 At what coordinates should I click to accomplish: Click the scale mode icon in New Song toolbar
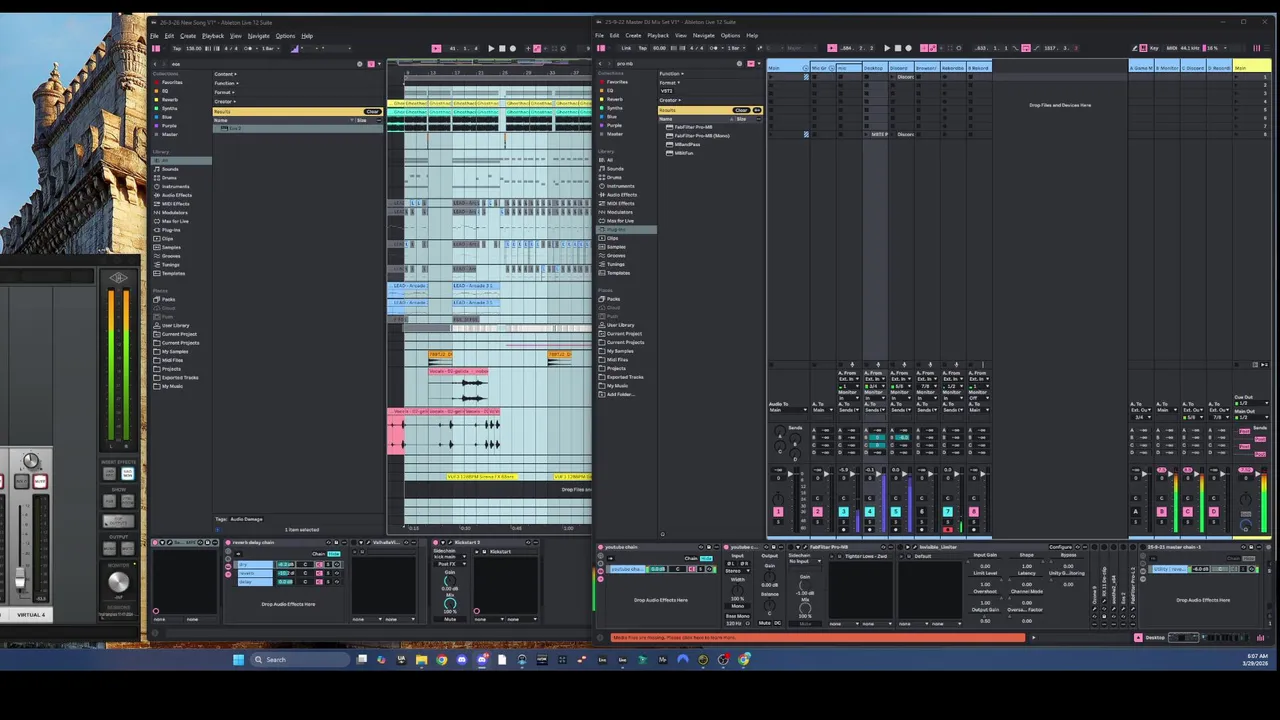pos(294,48)
